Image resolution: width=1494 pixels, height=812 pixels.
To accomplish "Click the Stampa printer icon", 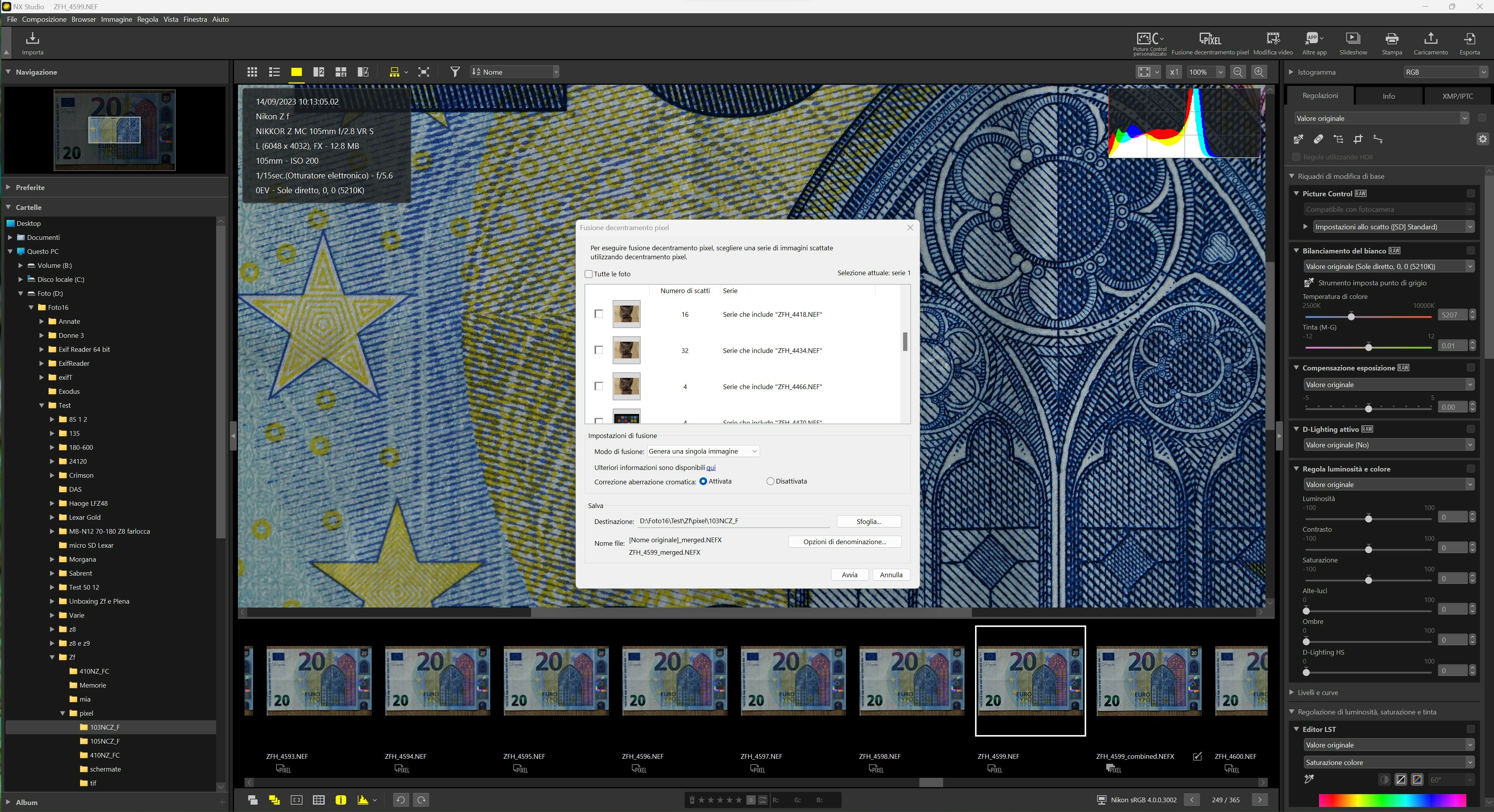I will [1391, 39].
